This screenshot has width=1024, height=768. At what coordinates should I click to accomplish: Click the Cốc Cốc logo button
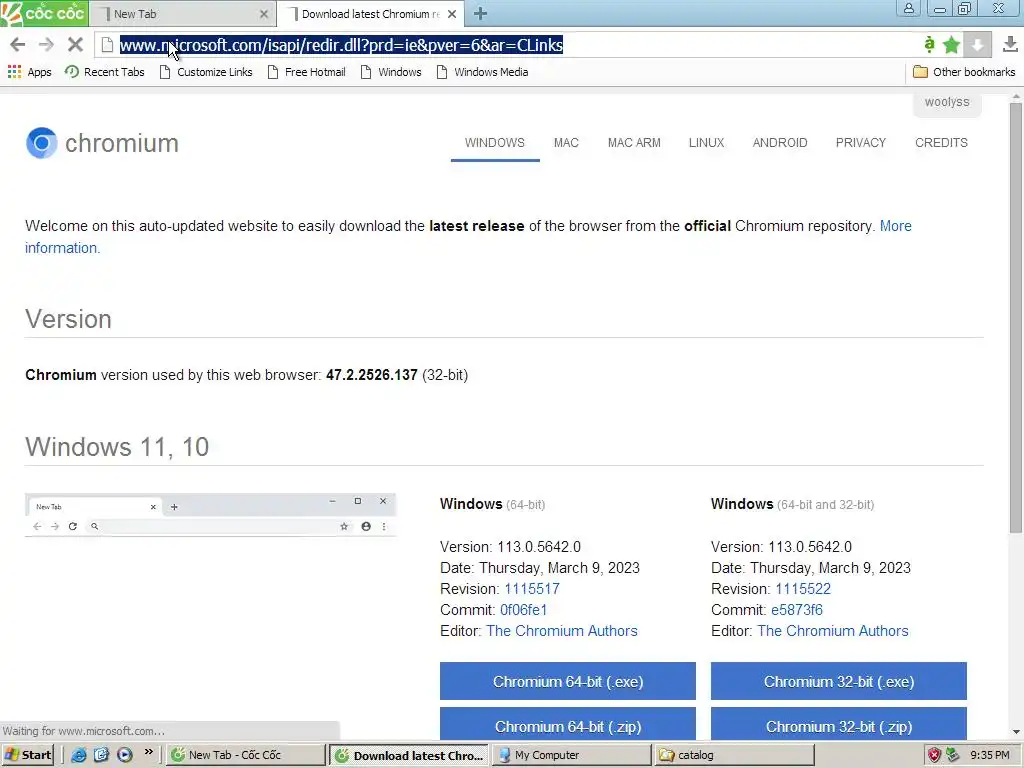coord(44,13)
